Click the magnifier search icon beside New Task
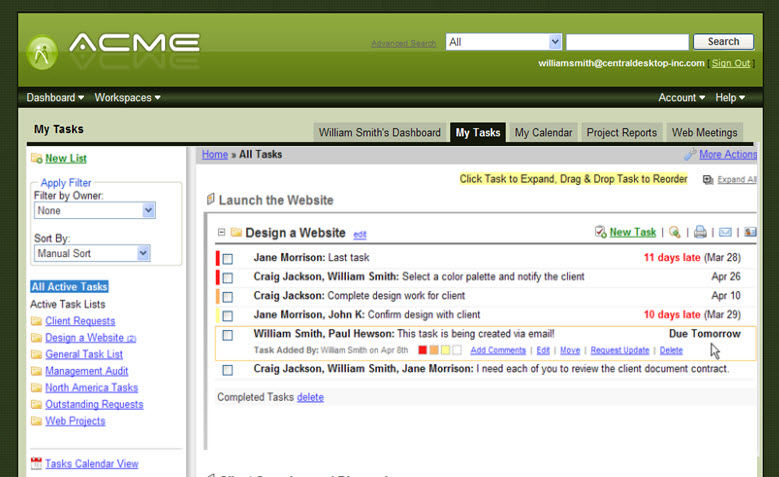The height and width of the screenshot is (477, 779). click(675, 232)
